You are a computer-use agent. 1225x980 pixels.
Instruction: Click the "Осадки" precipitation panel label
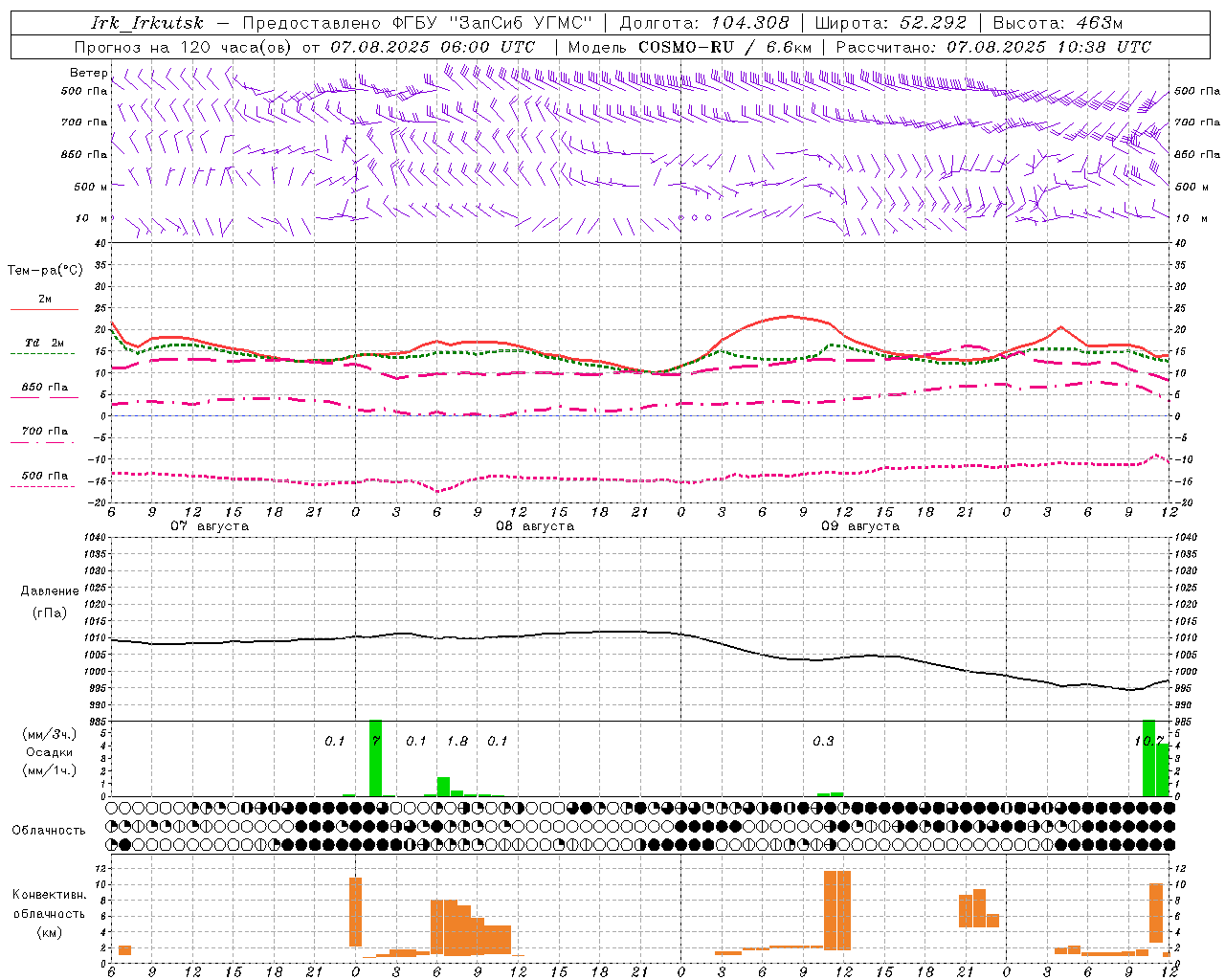[50, 752]
